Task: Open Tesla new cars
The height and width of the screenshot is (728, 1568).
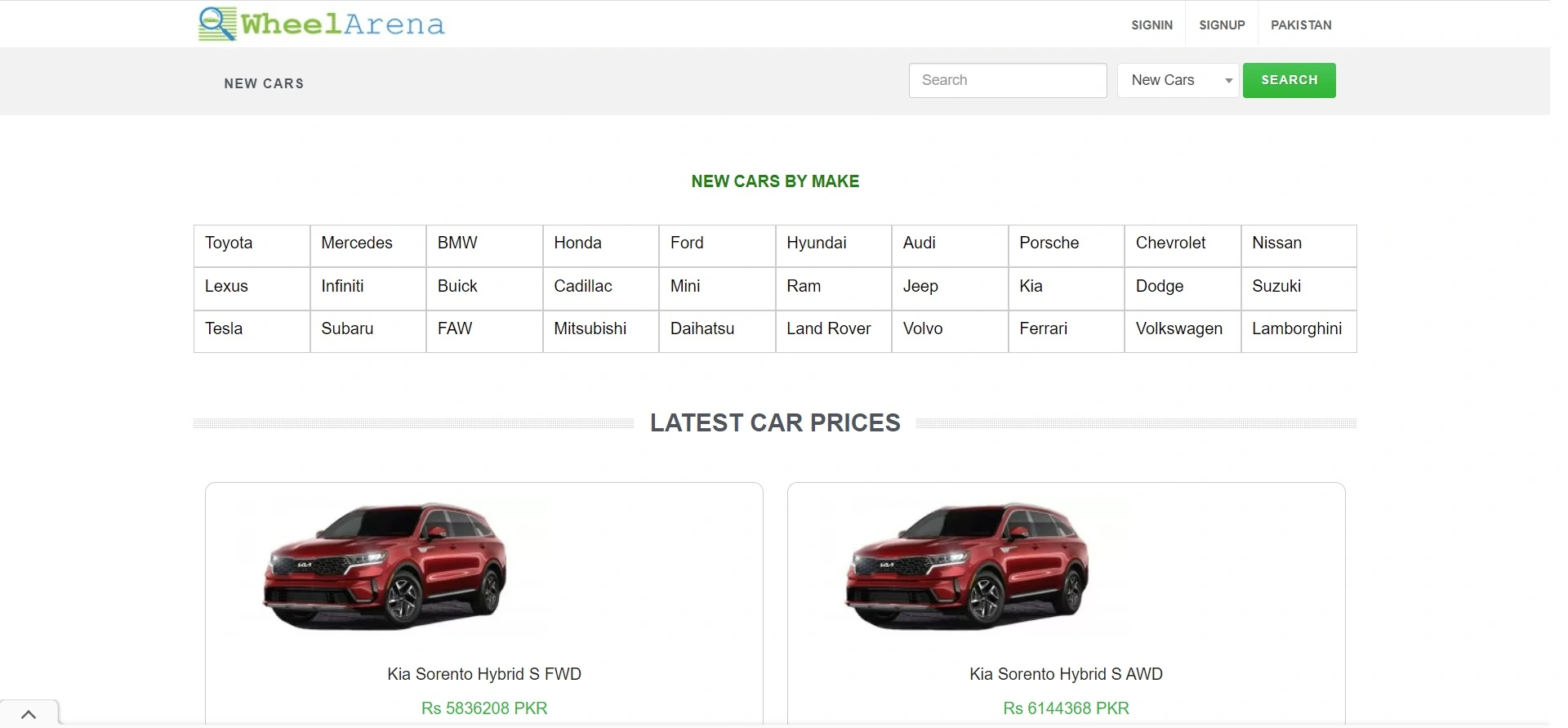Action: [x=224, y=328]
